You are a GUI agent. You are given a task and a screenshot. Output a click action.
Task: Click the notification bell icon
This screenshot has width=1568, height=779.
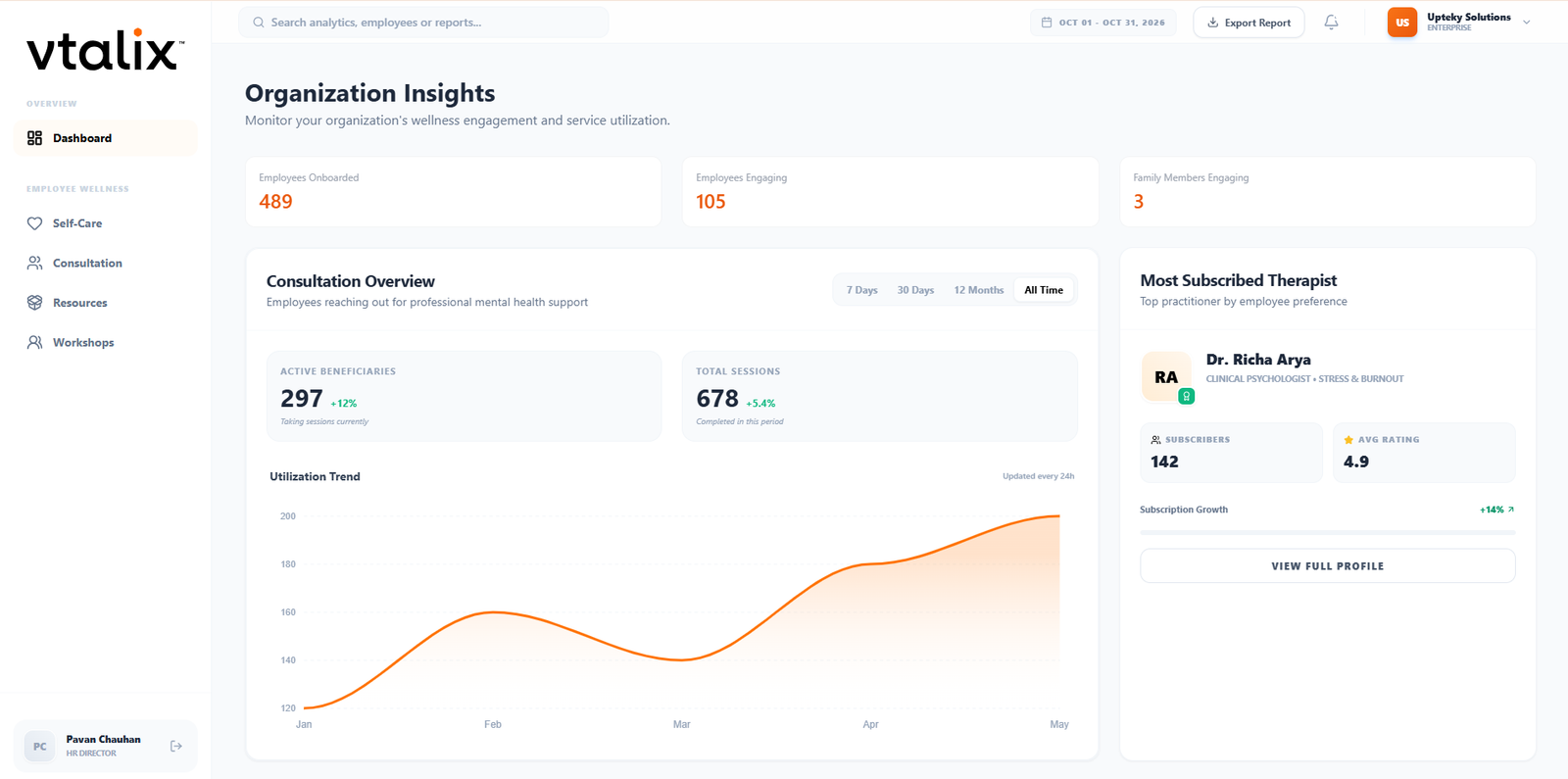click(1331, 23)
